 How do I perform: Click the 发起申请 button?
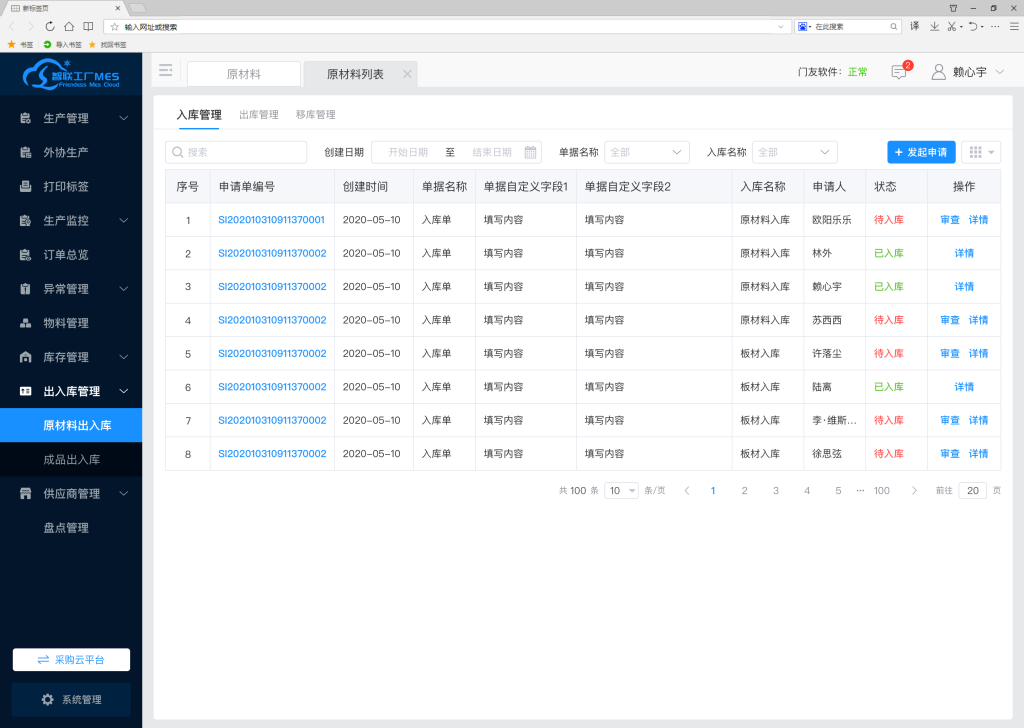(921, 152)
